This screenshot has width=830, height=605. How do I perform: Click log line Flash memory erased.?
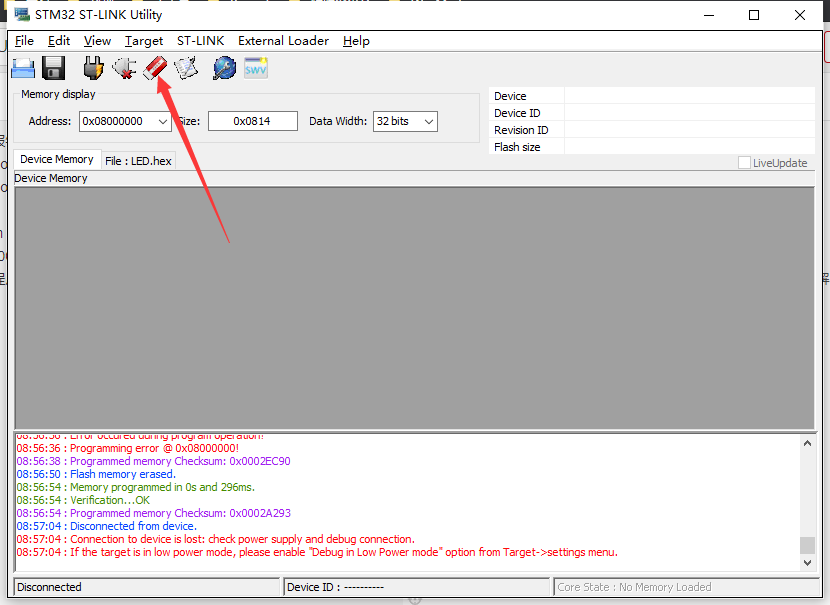click(x=96, y=474)
